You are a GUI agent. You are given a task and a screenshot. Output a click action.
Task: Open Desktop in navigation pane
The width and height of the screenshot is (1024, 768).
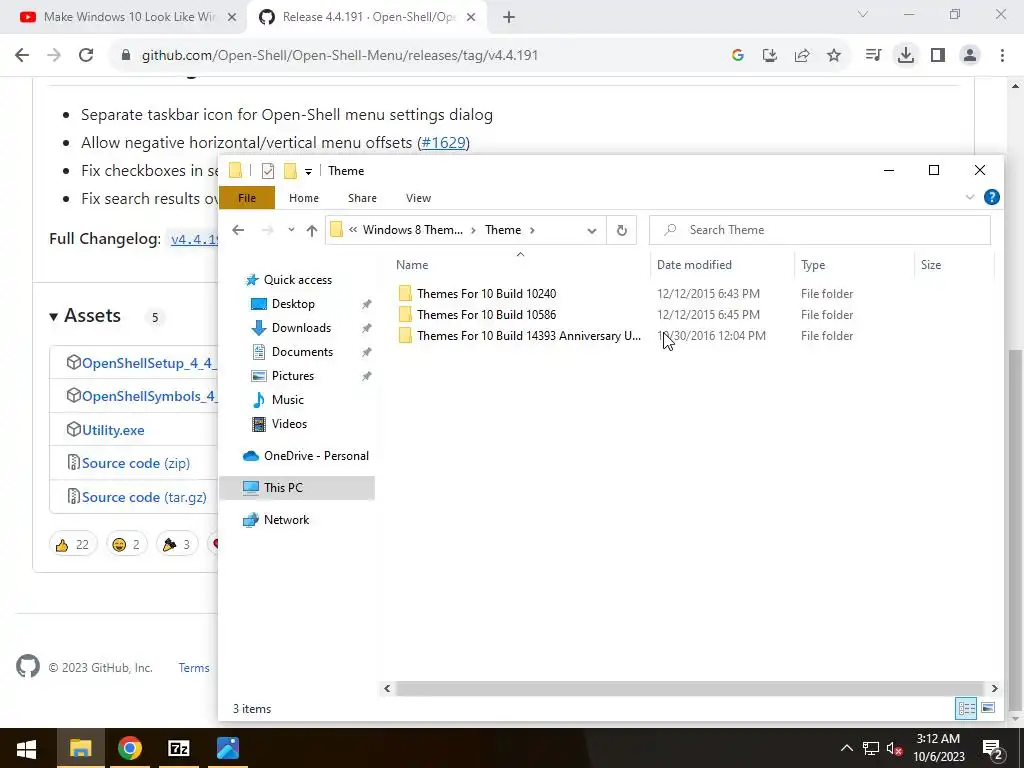[x=293, y=304]
